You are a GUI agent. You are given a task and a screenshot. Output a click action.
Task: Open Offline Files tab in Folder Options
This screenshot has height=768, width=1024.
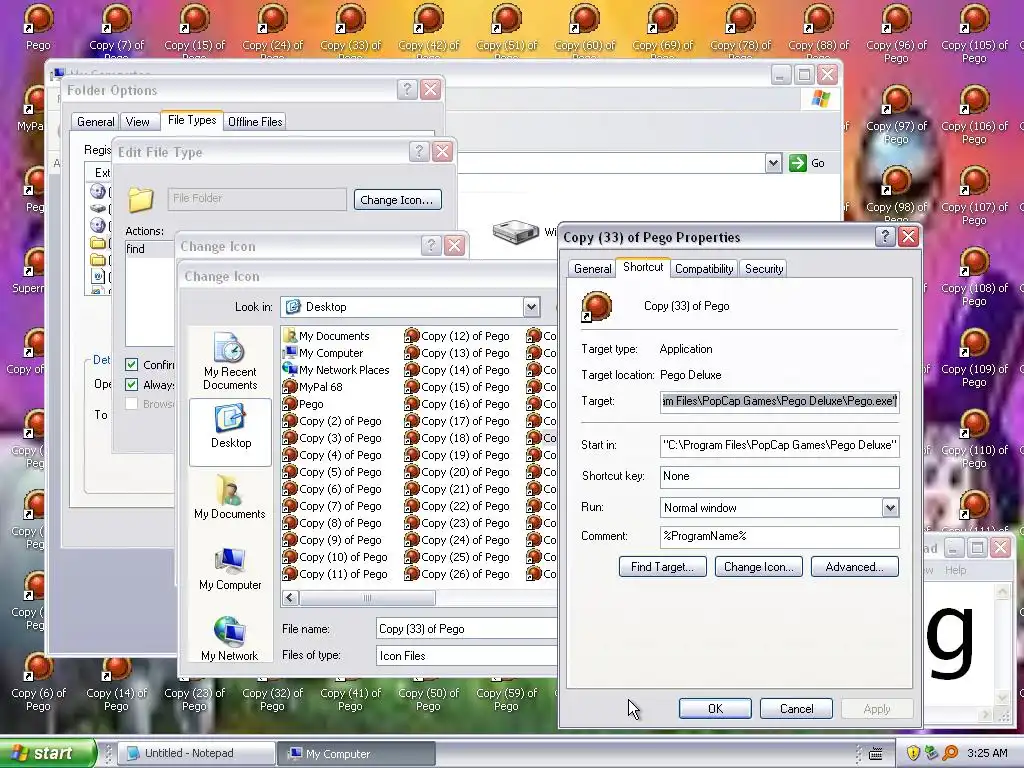255,121
